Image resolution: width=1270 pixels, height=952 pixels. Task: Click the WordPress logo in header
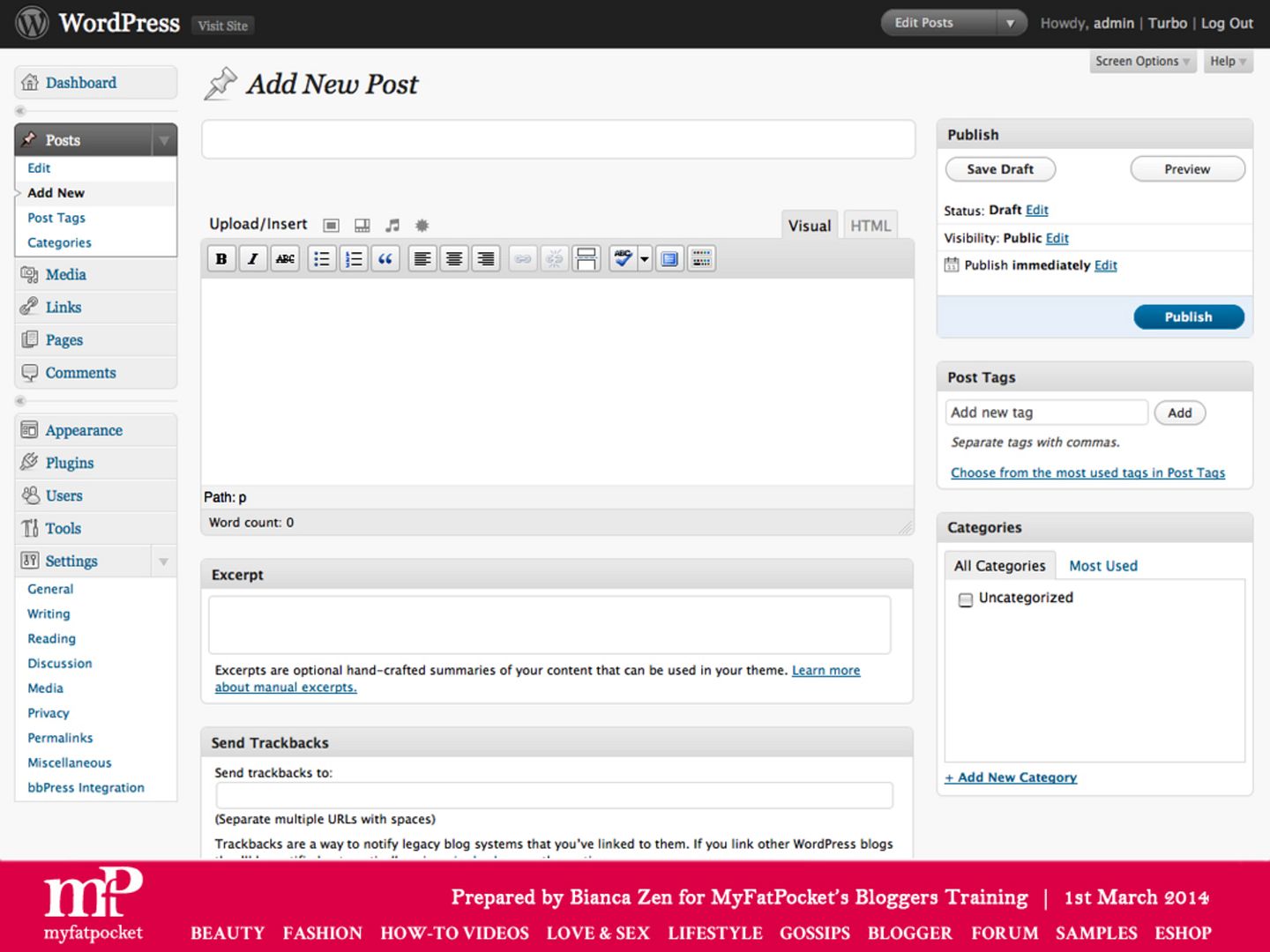[x=32, y=23]
